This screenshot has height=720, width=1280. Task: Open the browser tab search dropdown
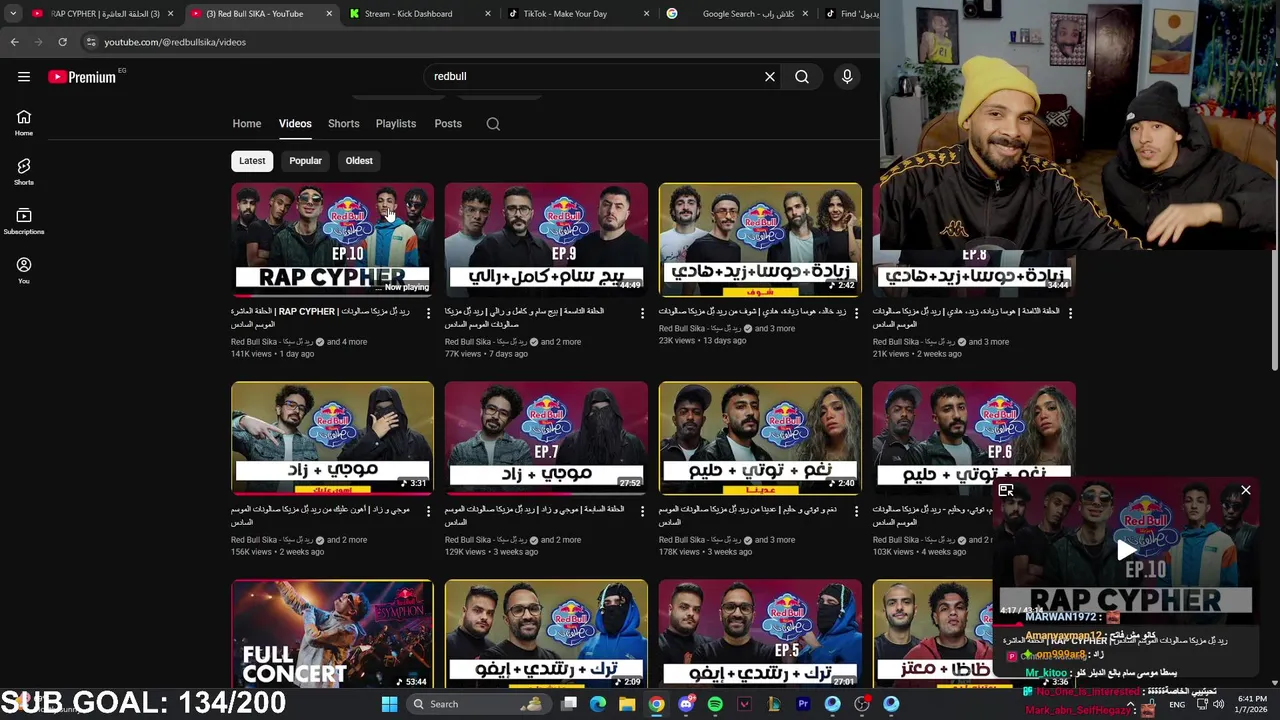[x=13, y=14]
